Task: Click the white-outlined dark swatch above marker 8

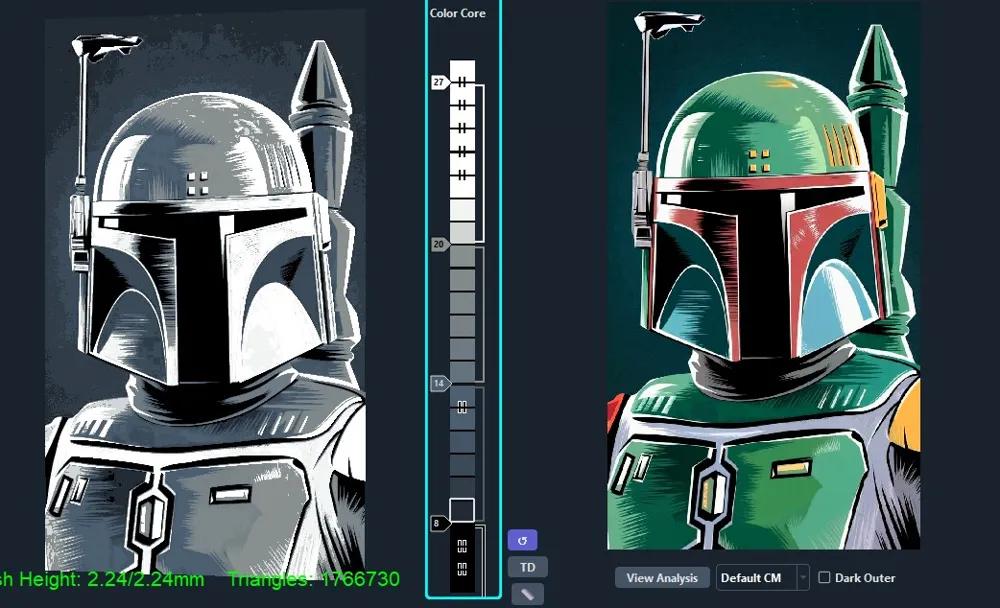Action: (x=462, y=510)
